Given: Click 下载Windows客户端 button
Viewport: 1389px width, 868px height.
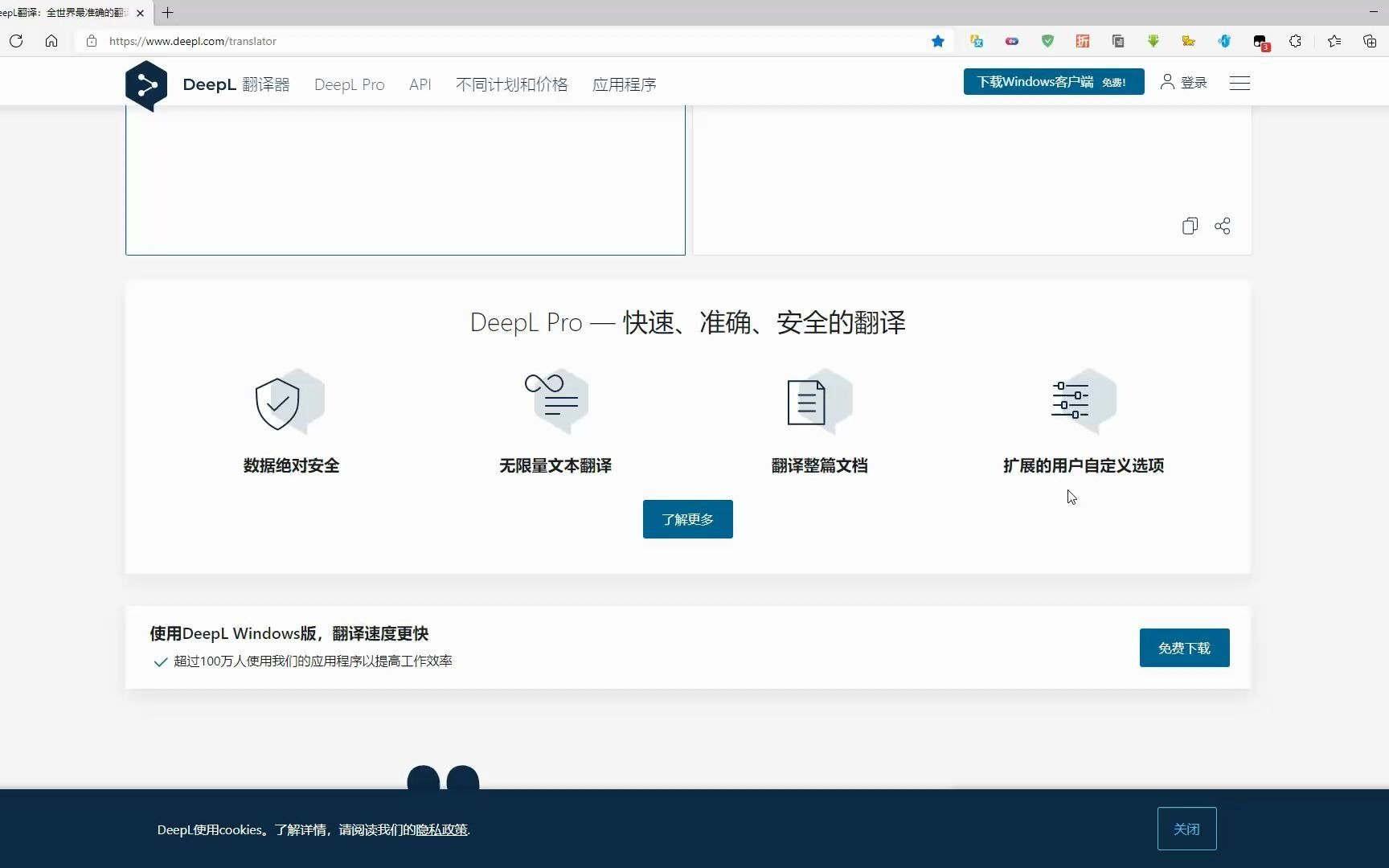Looking at the screenshot, I should (x=1054, y=82).
